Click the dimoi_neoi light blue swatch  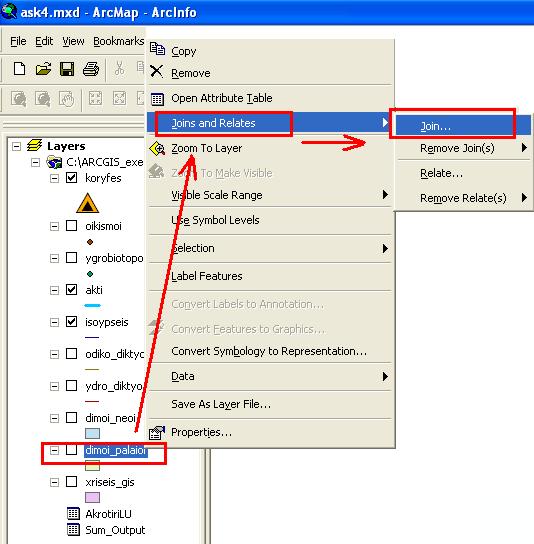(x=92, y=433)
